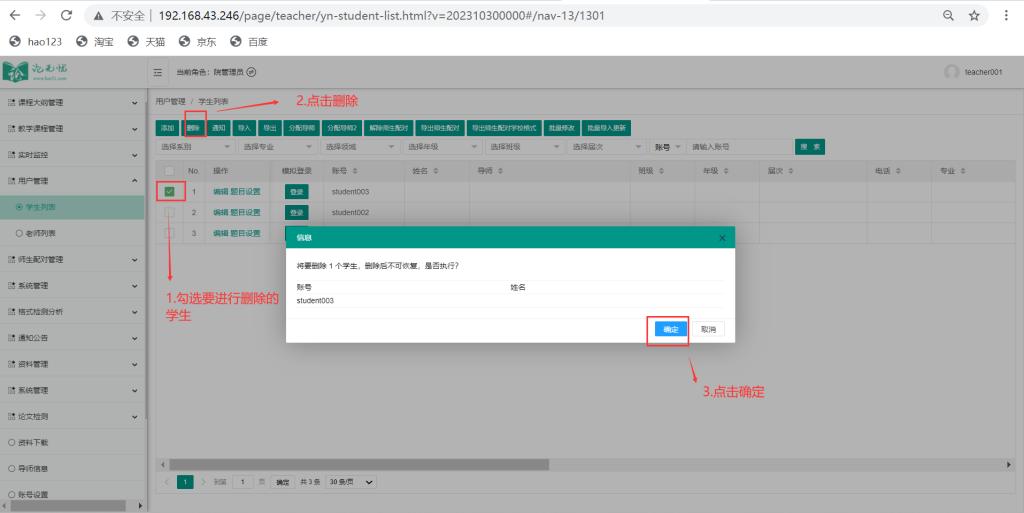Uncheck the checkbox for student003 row
The image size is (1024, 513).
point(169,191)
